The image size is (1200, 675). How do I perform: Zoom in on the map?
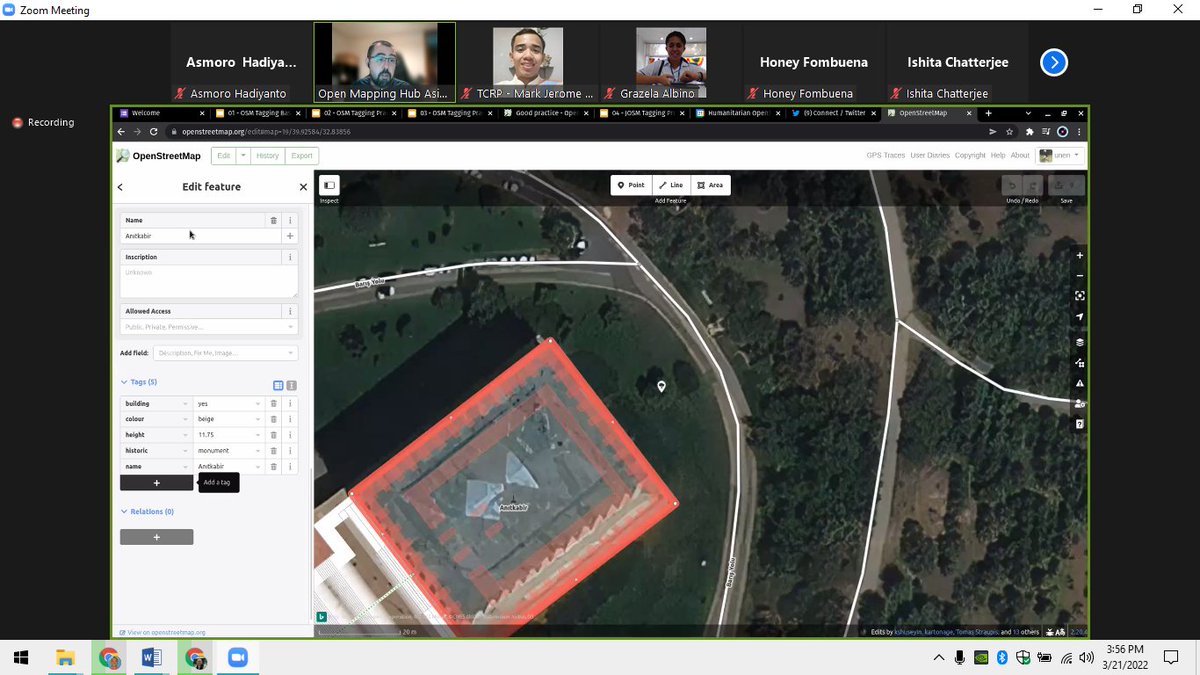tap(1079, 255)
